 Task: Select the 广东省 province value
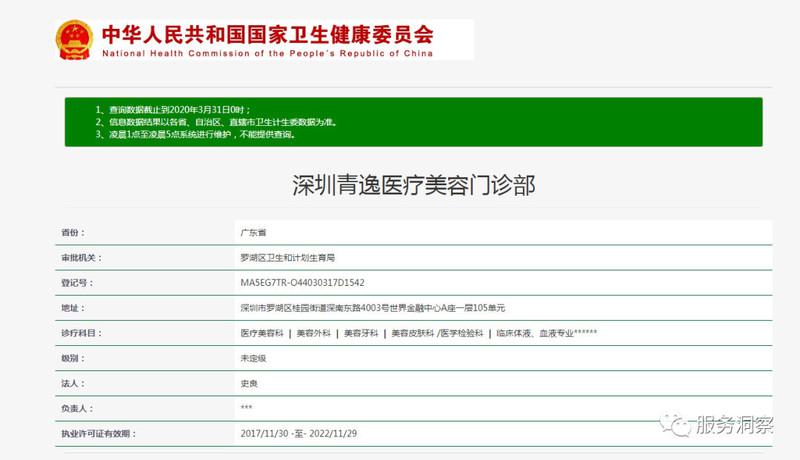point(253,232)
